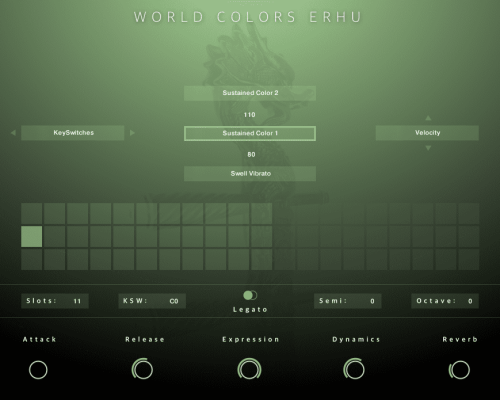The image size is (500, 400).
Task: Select the eleventh slot in the middle row
Action: point(262,237)
